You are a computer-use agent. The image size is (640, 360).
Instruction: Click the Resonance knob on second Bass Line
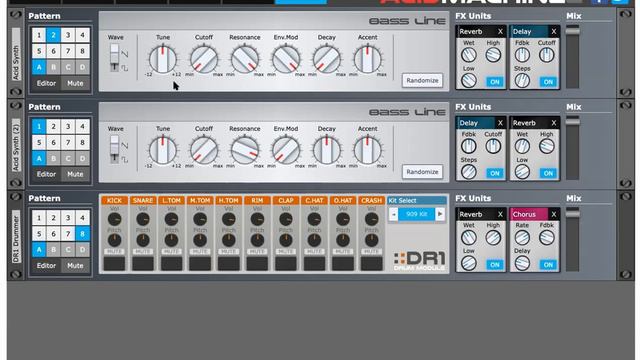[x=244, y=151]
